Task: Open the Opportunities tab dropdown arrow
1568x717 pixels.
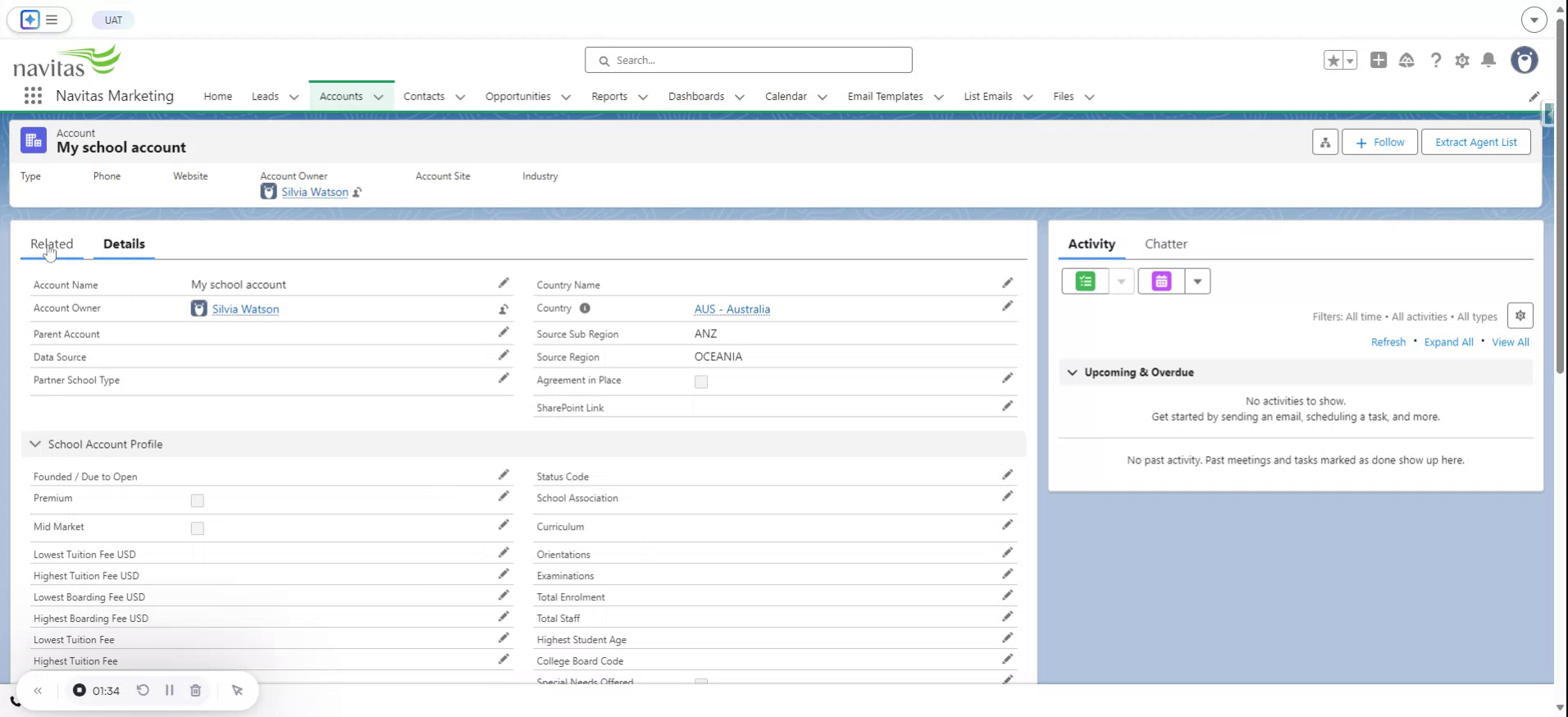Action: click(566, 97)
